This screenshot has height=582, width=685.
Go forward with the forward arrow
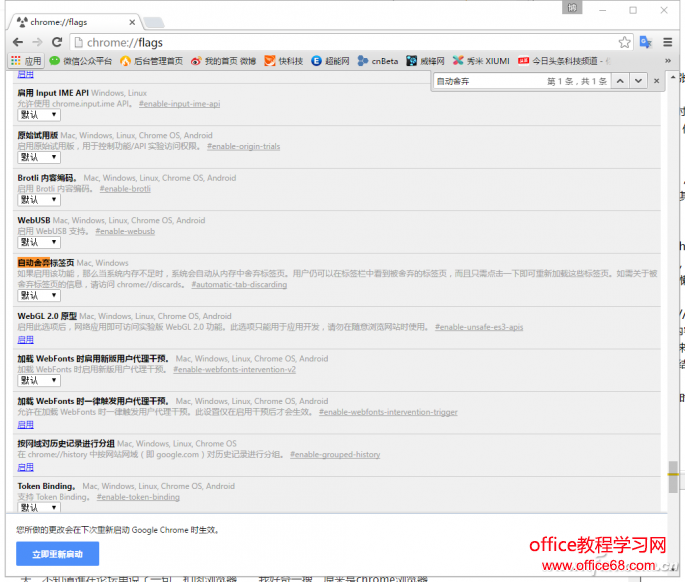[37, 42]
